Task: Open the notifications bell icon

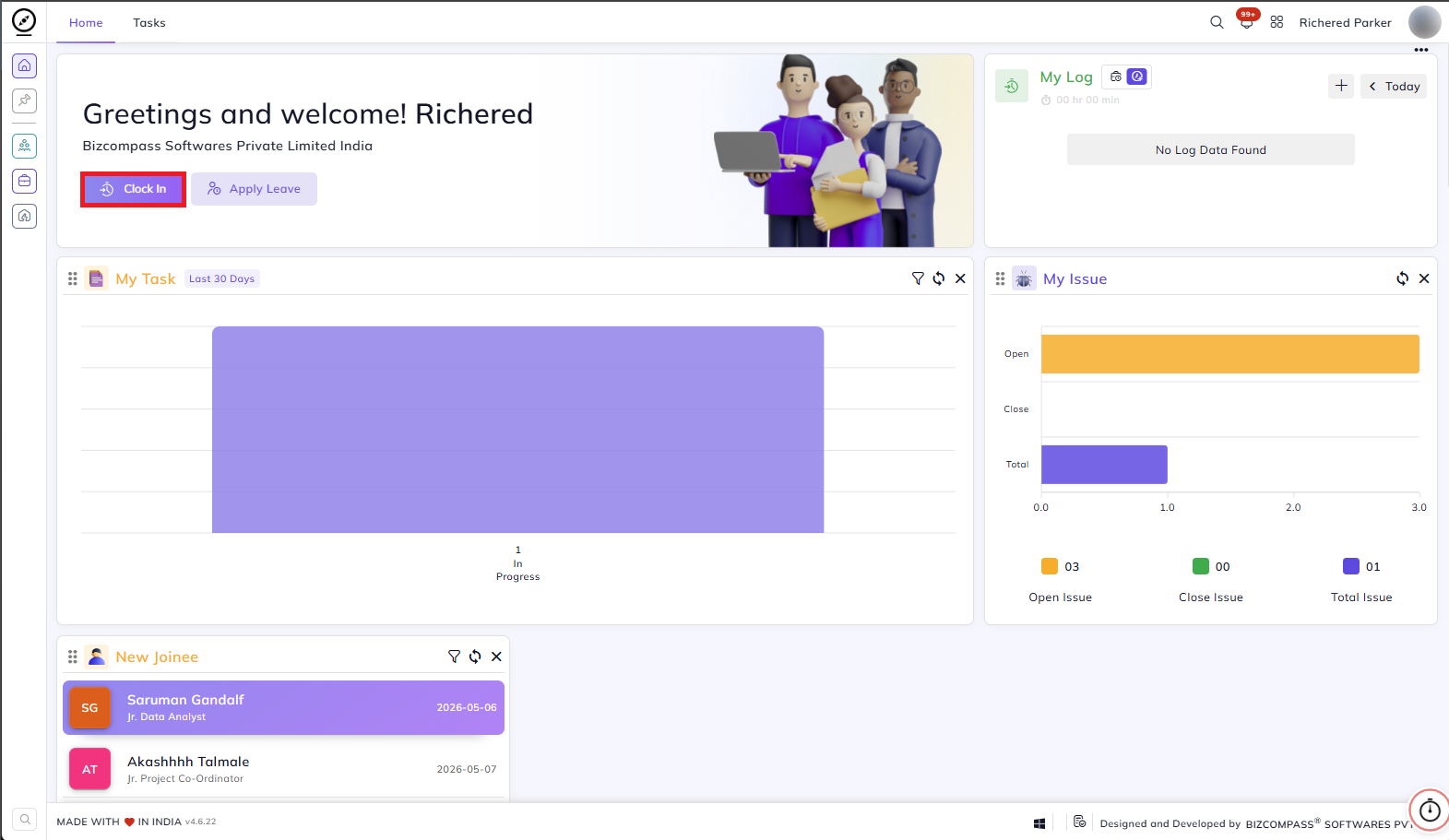Action: [x=1246, y=22]
